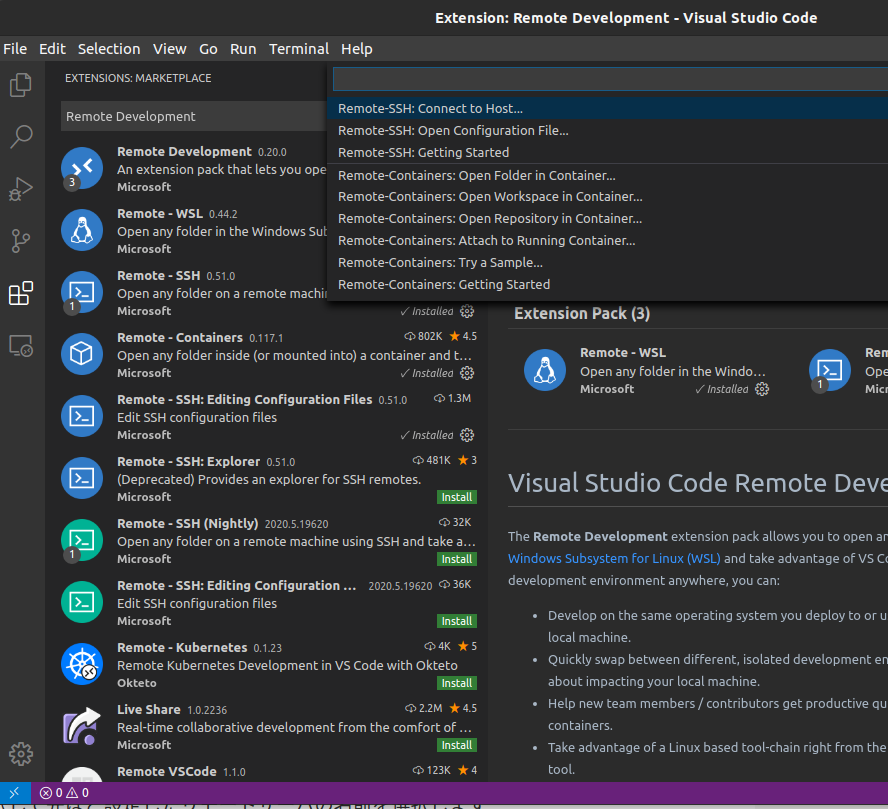Choose Remote-Containers: Getting Started

(607, 285)
